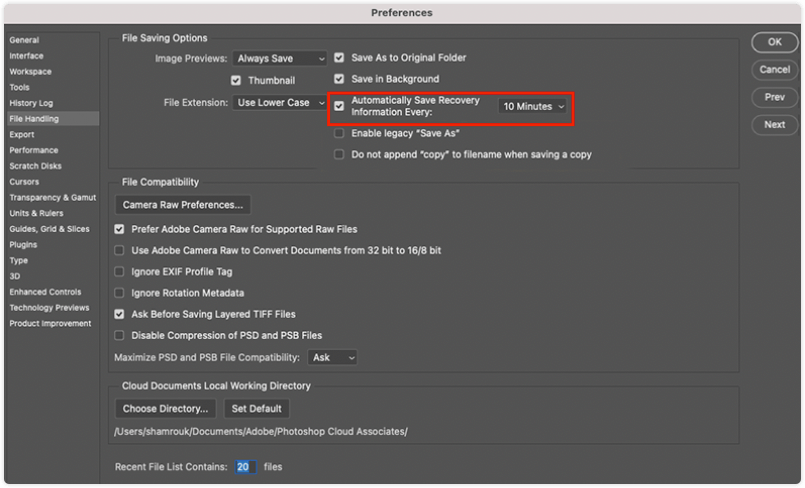Screen dimensions: 805x488
Task: Confirm preferences with the OK button
Action: coord(775,42)
